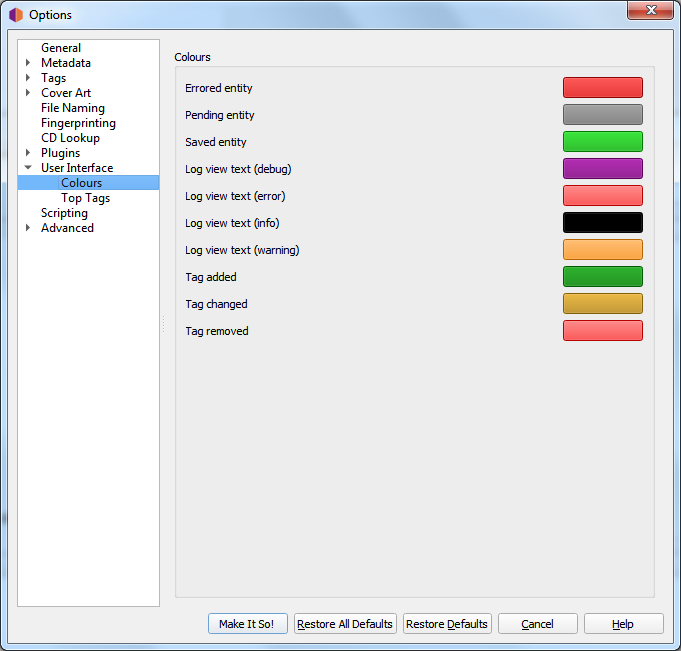Click the Tag changed colour swatch
681x651 pixels.
pos(602,304)
